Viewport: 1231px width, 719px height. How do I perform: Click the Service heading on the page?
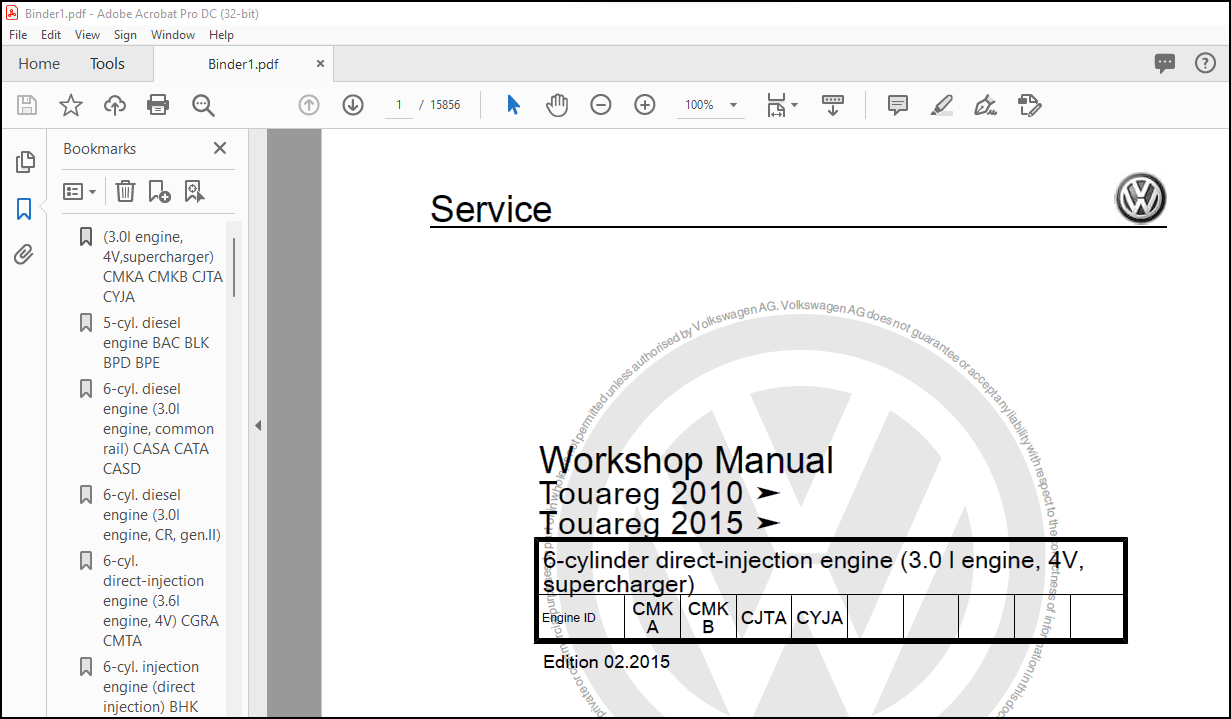tap(491, 209)
